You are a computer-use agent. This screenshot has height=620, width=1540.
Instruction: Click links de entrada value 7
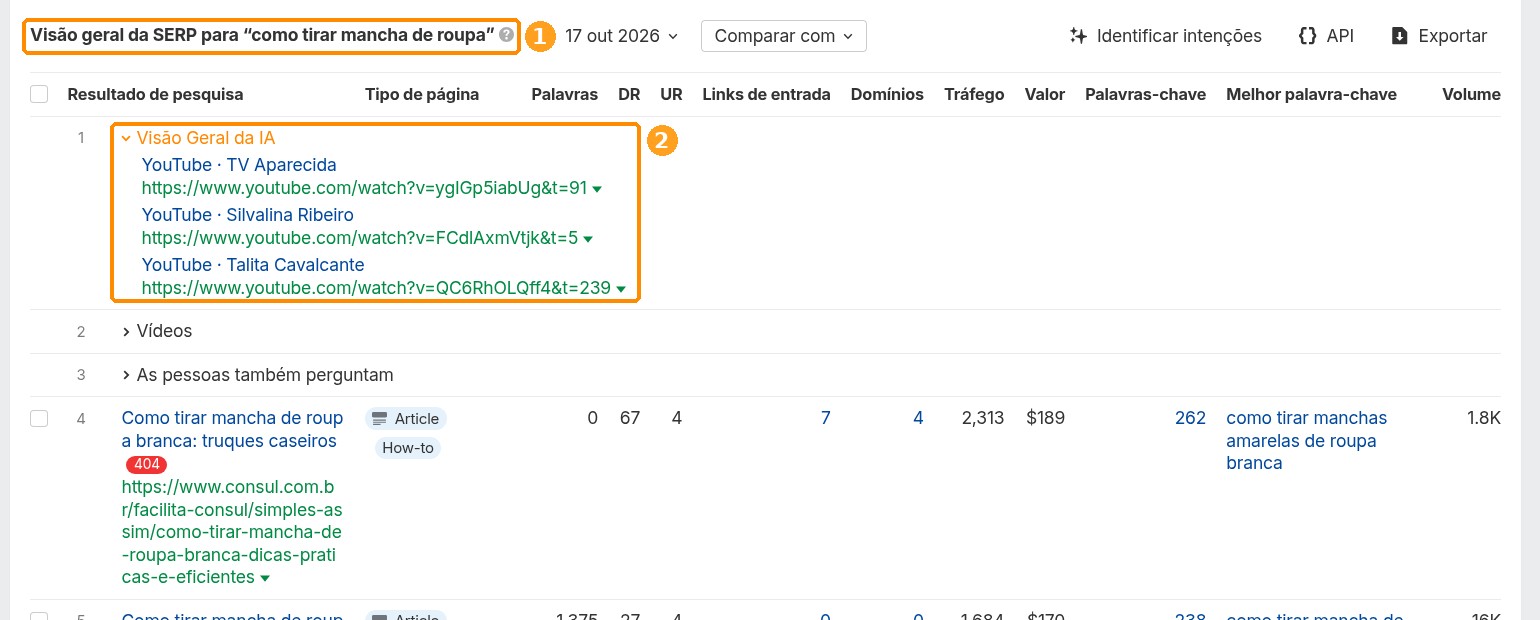pyautogui.click(x=825, y=418)
